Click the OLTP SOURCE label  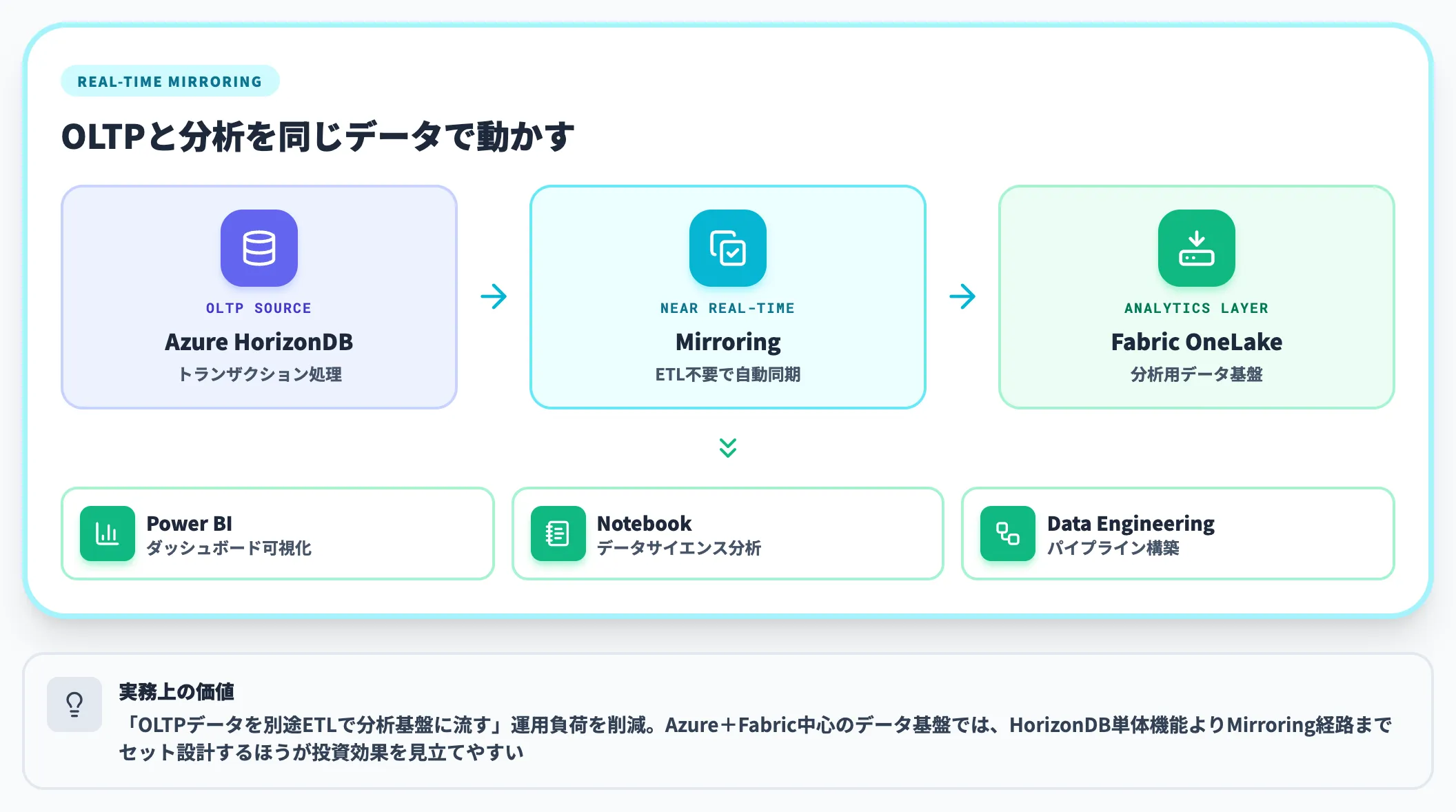(259, 308)
